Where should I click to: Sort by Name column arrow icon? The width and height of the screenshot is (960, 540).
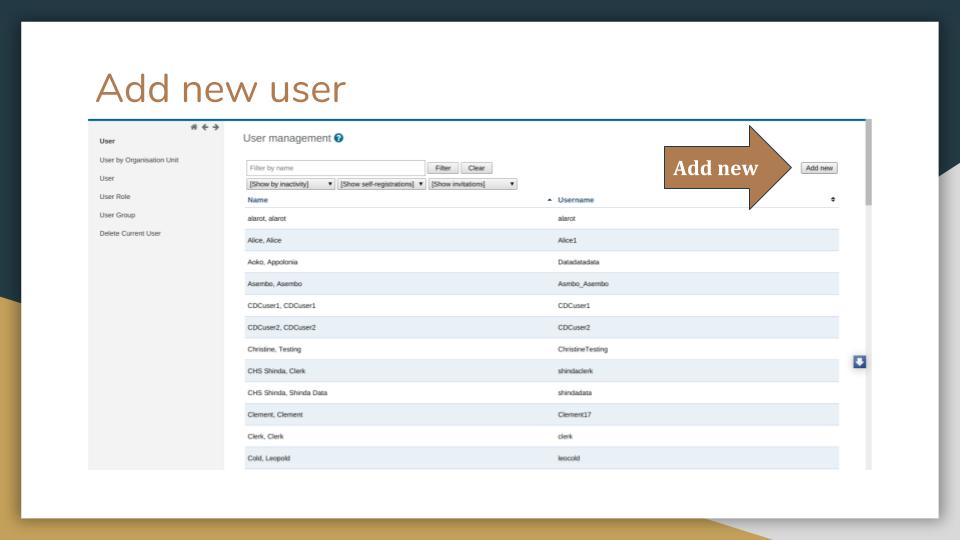point(549,200)
